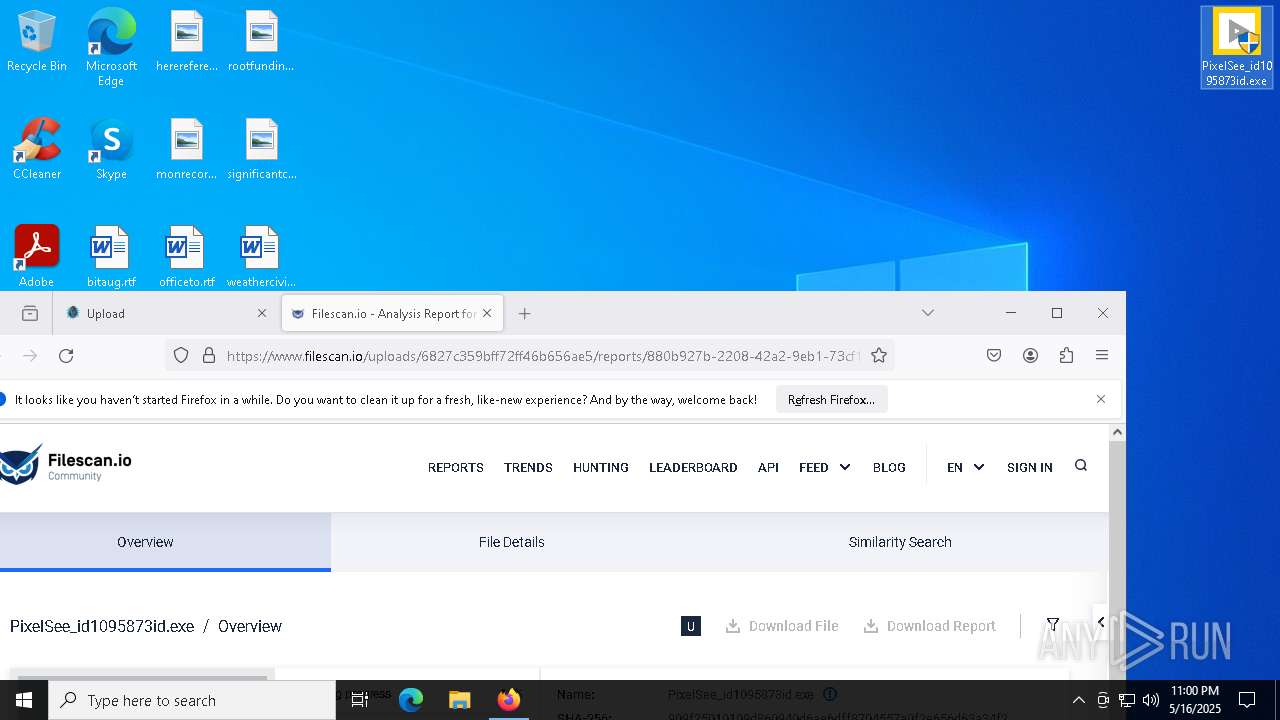Screen dimensions: 1280x720
Task: Open the Recycle Bin desktop icon
Action: point(37,42)
